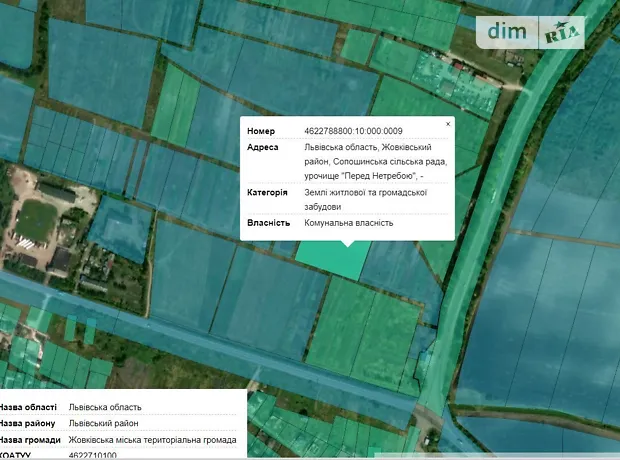Click the Комунальна власність value
Viewport: 620px width, 460px height.
pos(348,222)
